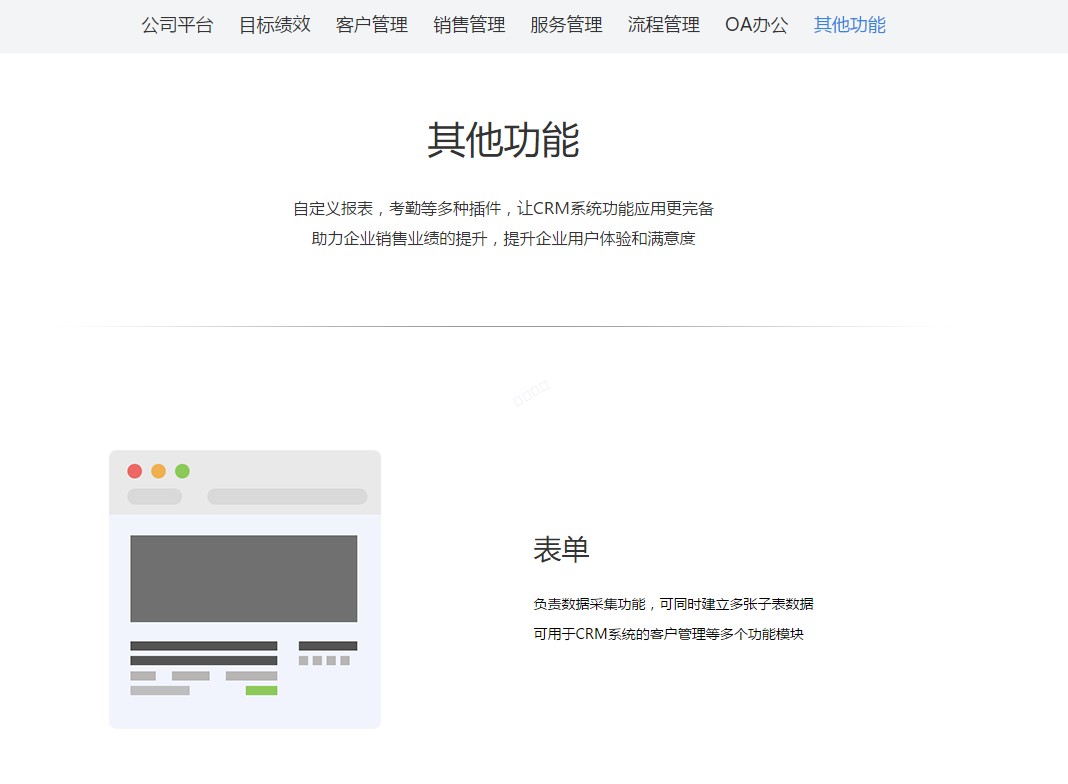Screen dimensions: 1068x784
Task: Click the orange dot in the mock window
Action: 159,471
